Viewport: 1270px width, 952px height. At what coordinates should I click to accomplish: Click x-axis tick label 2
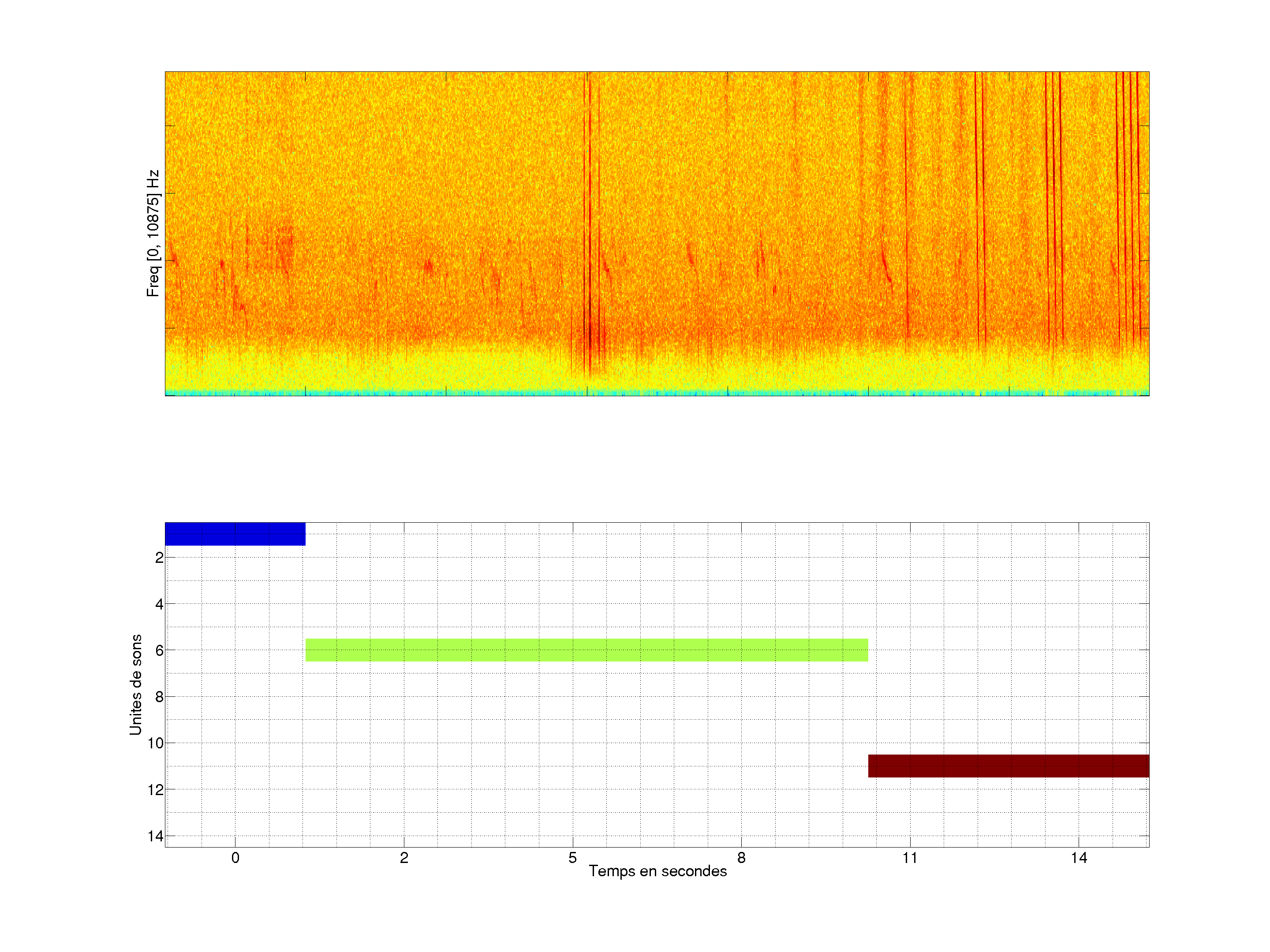tap(403, 858)
